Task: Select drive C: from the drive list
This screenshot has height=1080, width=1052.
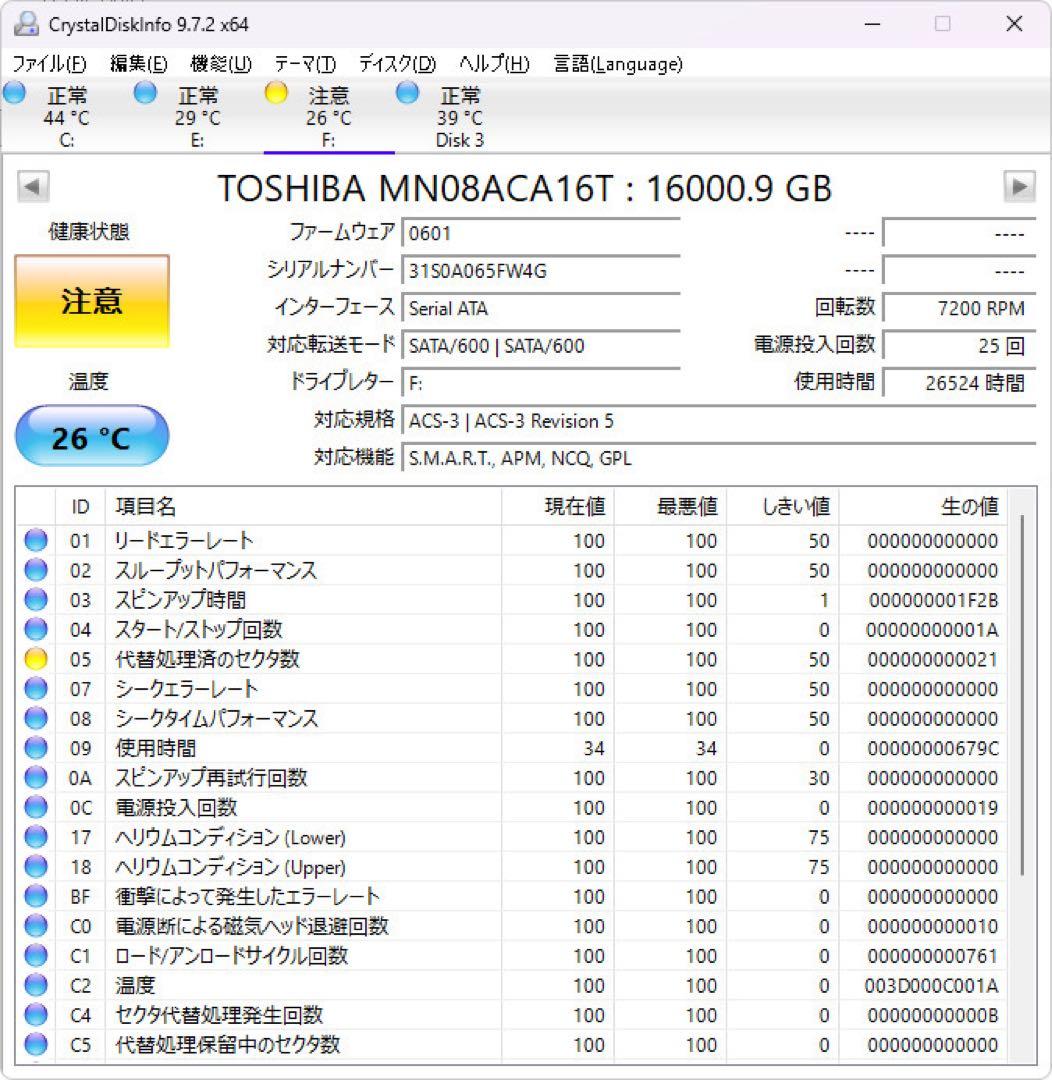Action: 66,113
